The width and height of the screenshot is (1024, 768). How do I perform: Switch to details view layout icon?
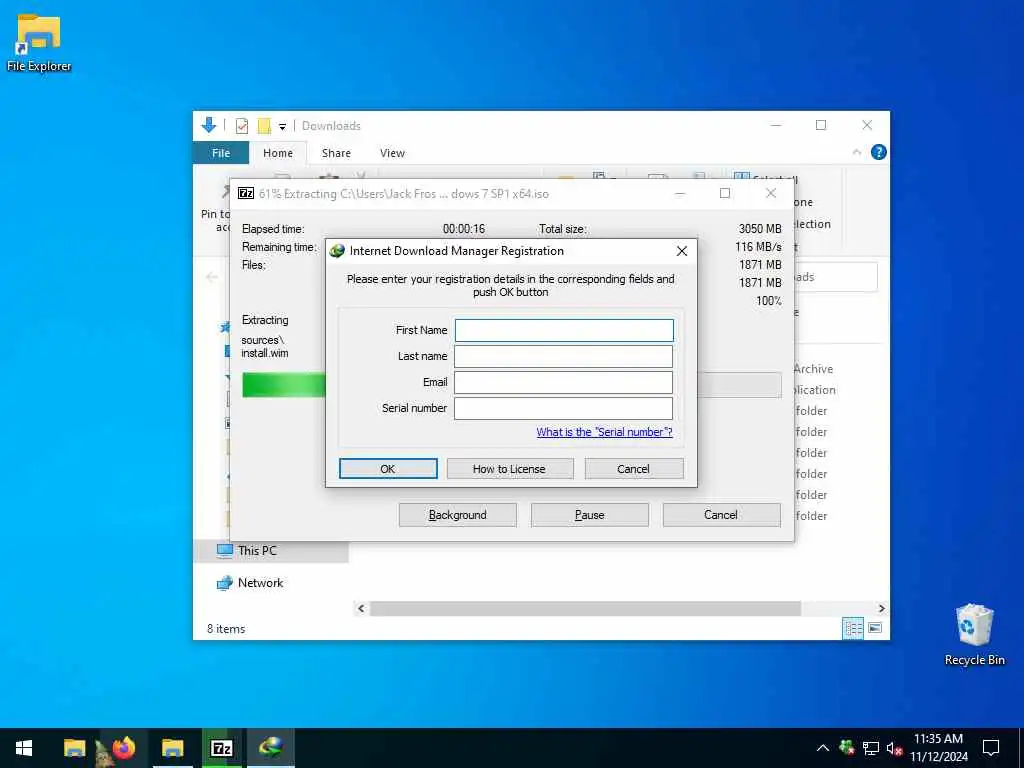pos(853,628)
